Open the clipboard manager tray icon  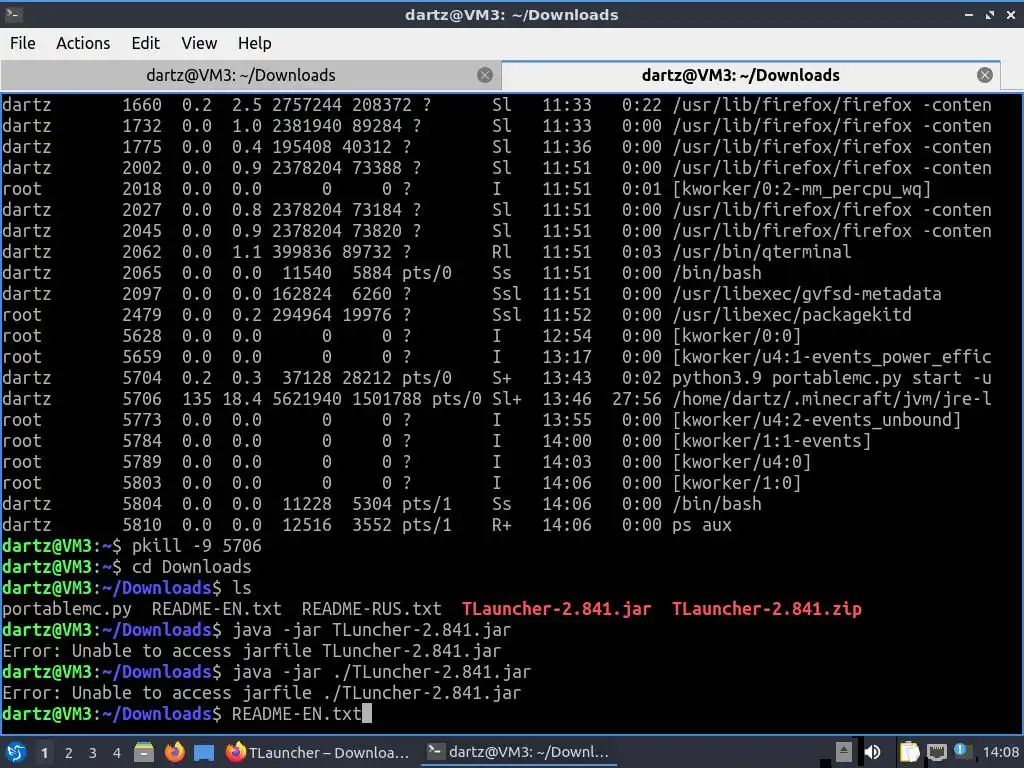(x=909, y=752)
